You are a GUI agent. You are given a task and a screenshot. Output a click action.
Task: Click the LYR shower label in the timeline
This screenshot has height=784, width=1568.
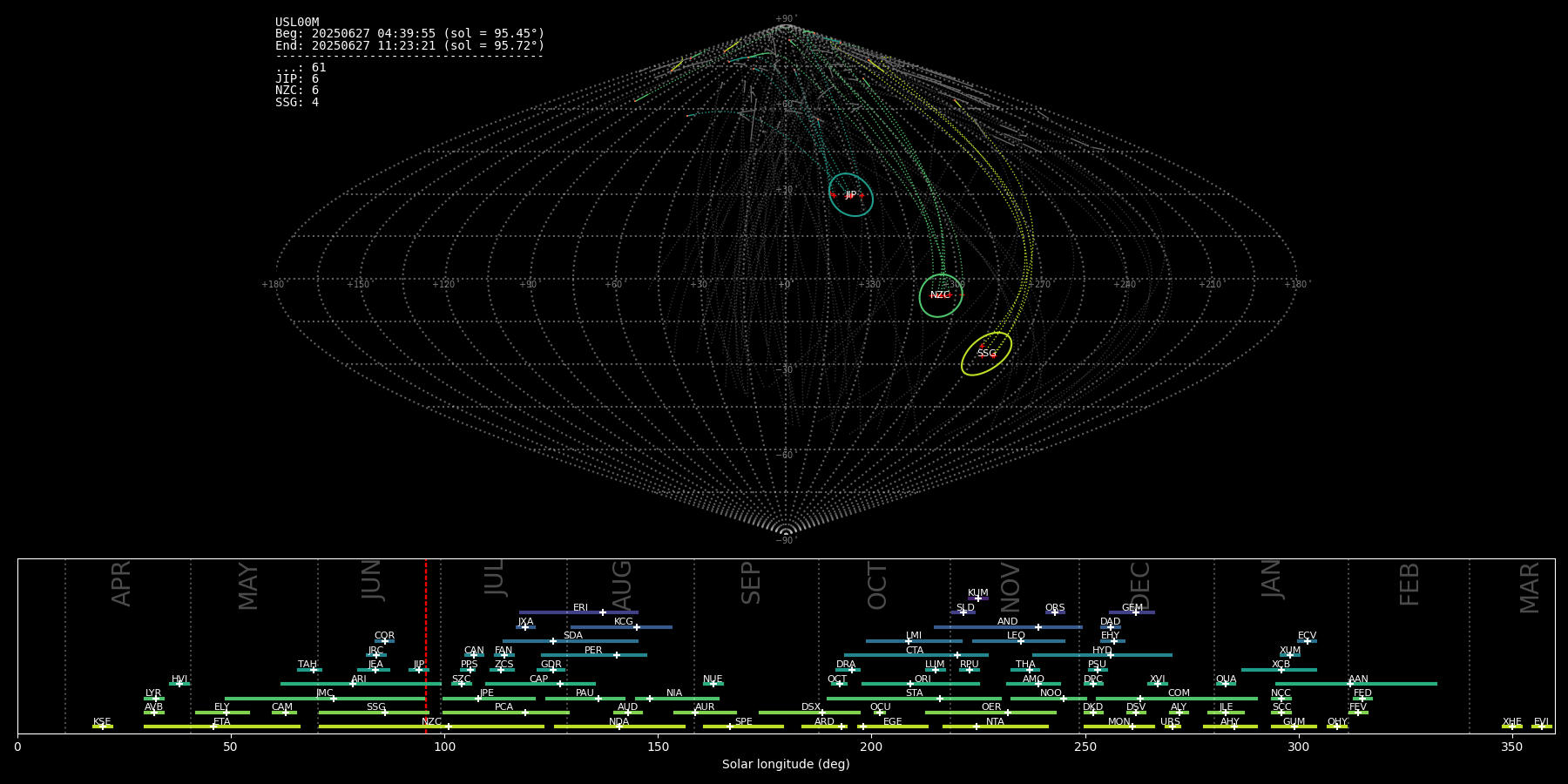[x=153, y=693]
